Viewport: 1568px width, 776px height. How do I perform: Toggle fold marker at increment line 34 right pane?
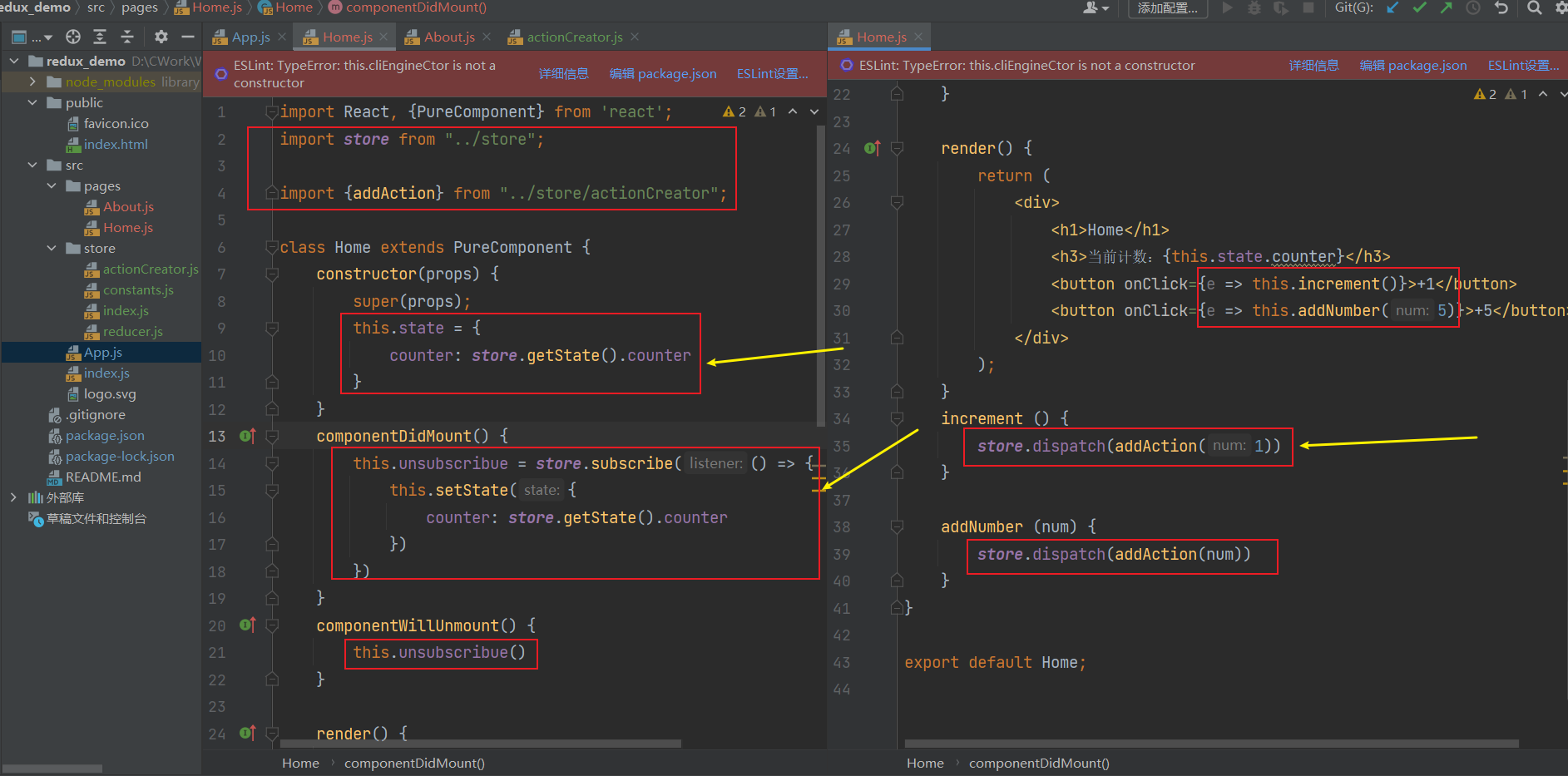pos(897,418)
